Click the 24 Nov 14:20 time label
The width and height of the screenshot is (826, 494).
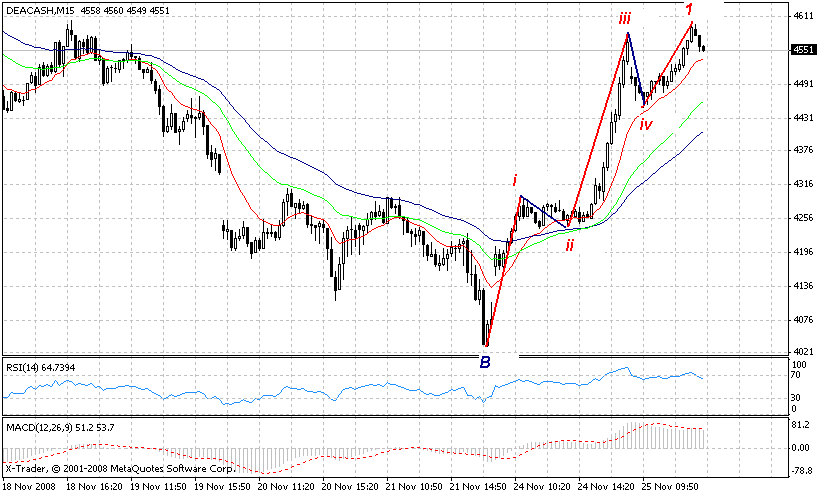pos(606,487)
